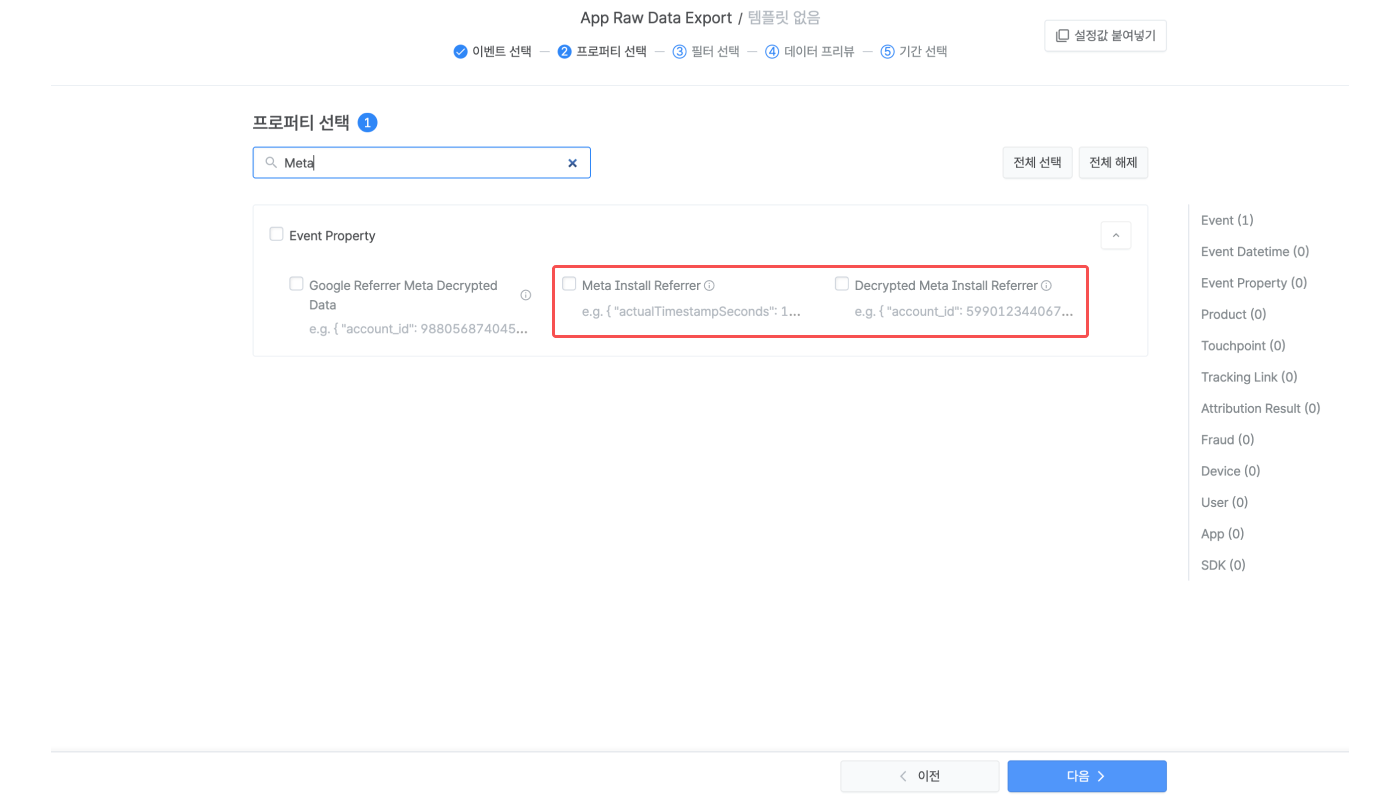1400x800 pixels.
Task: Go to step 5 기간 선택
Action: coord(914,52)
